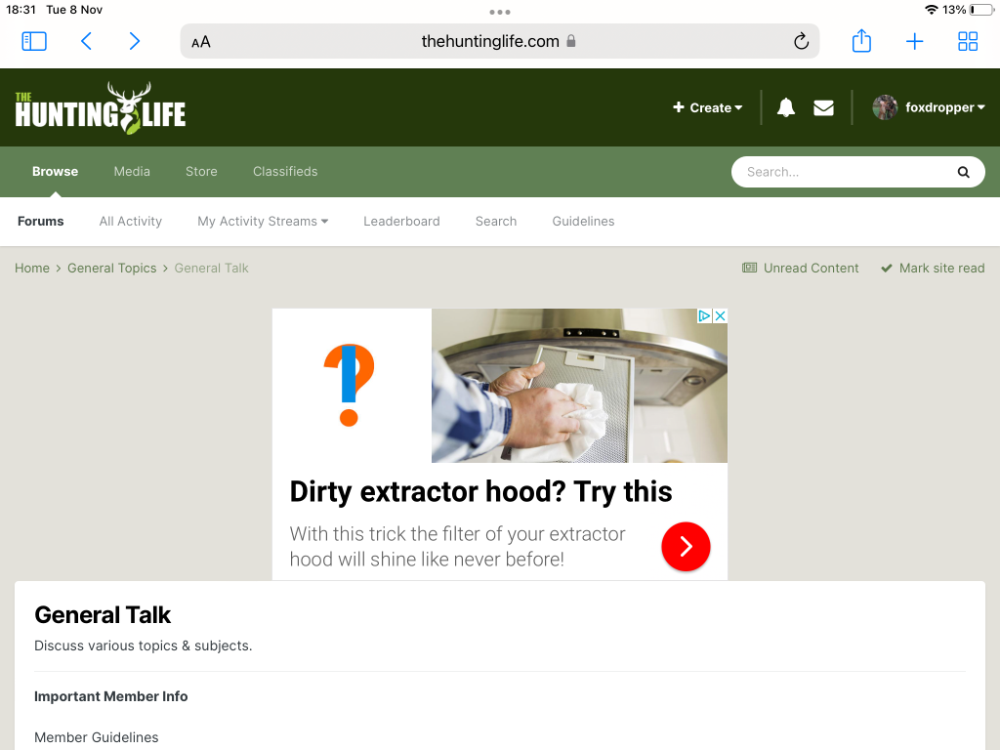Go forward with the Safari forward arrow

pos(134,41)
